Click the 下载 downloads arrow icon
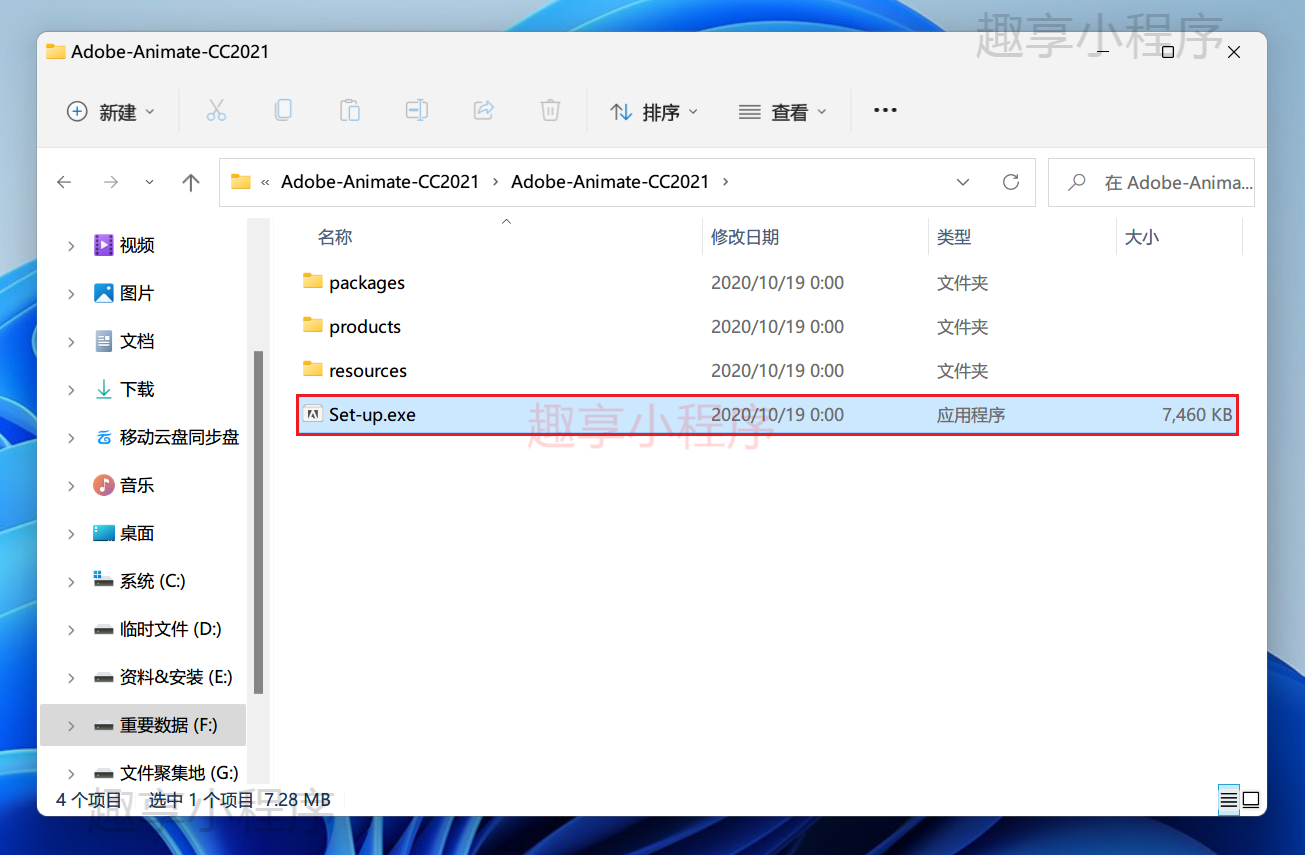 pos(104,389)
